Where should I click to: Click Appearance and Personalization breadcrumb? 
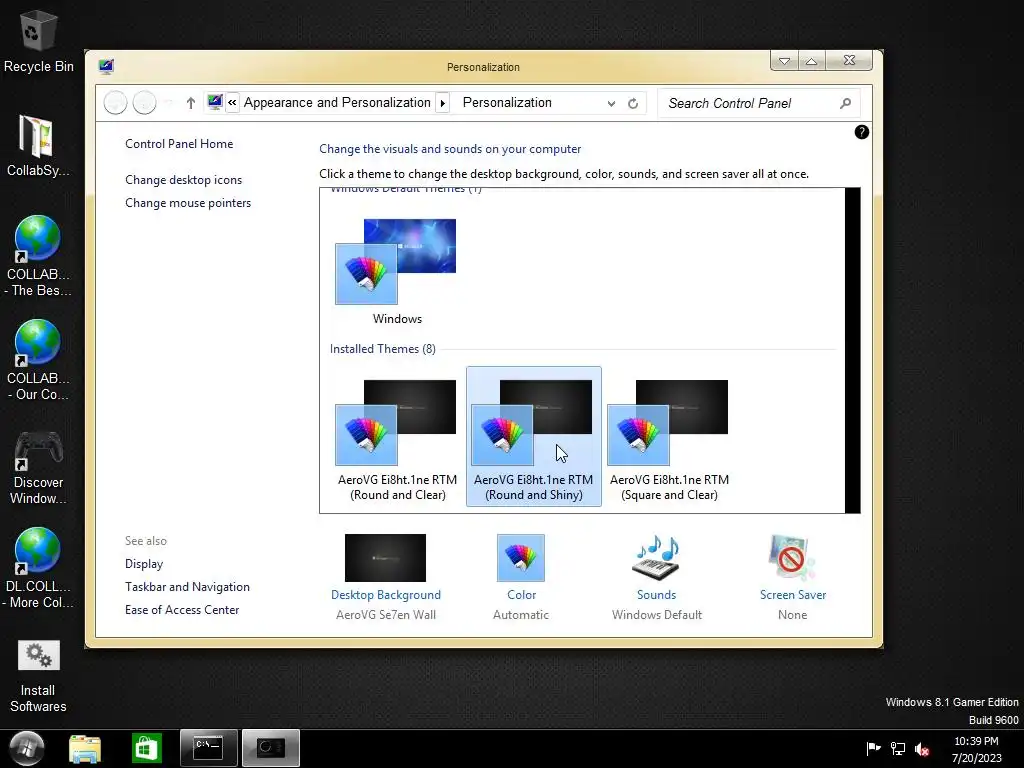click(337, 103)
